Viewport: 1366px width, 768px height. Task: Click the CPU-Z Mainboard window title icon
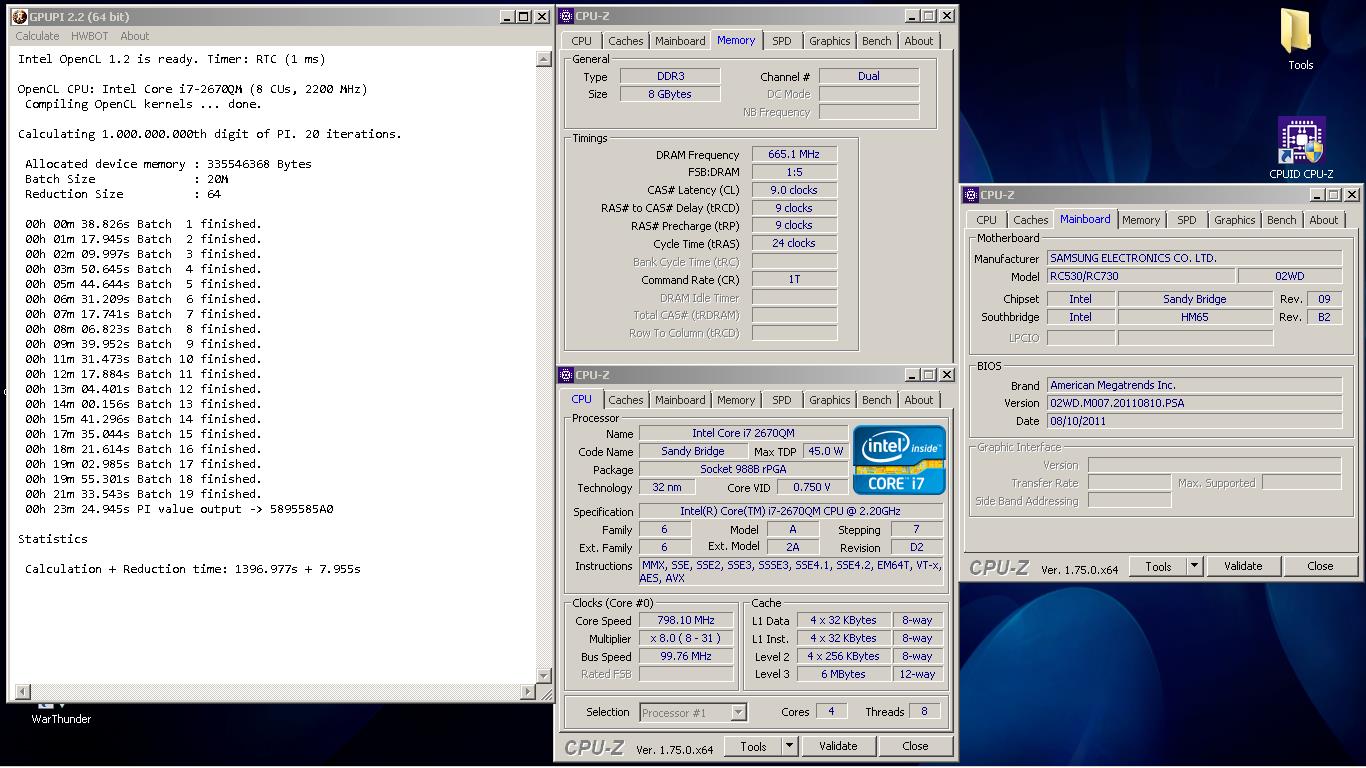click(971, 195)
